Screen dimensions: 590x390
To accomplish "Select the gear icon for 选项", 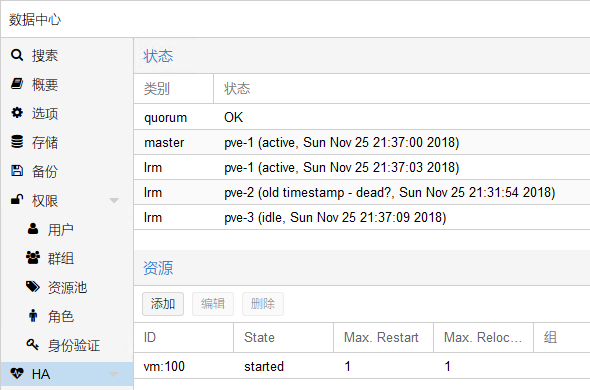I will click(17, 113).
